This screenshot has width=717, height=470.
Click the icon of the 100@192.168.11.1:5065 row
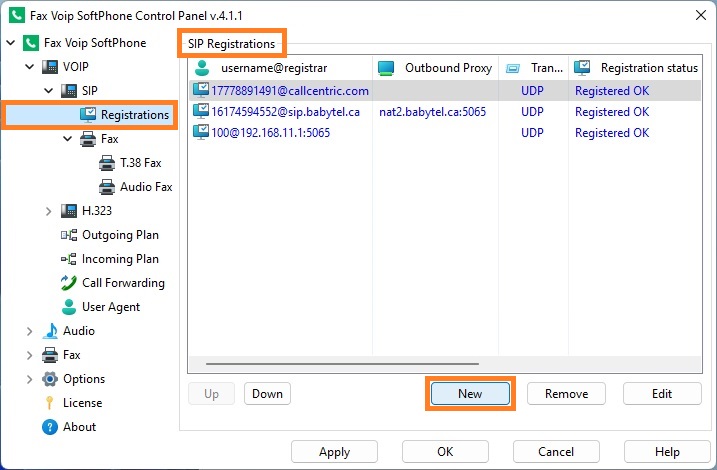(x=201, y=132)
